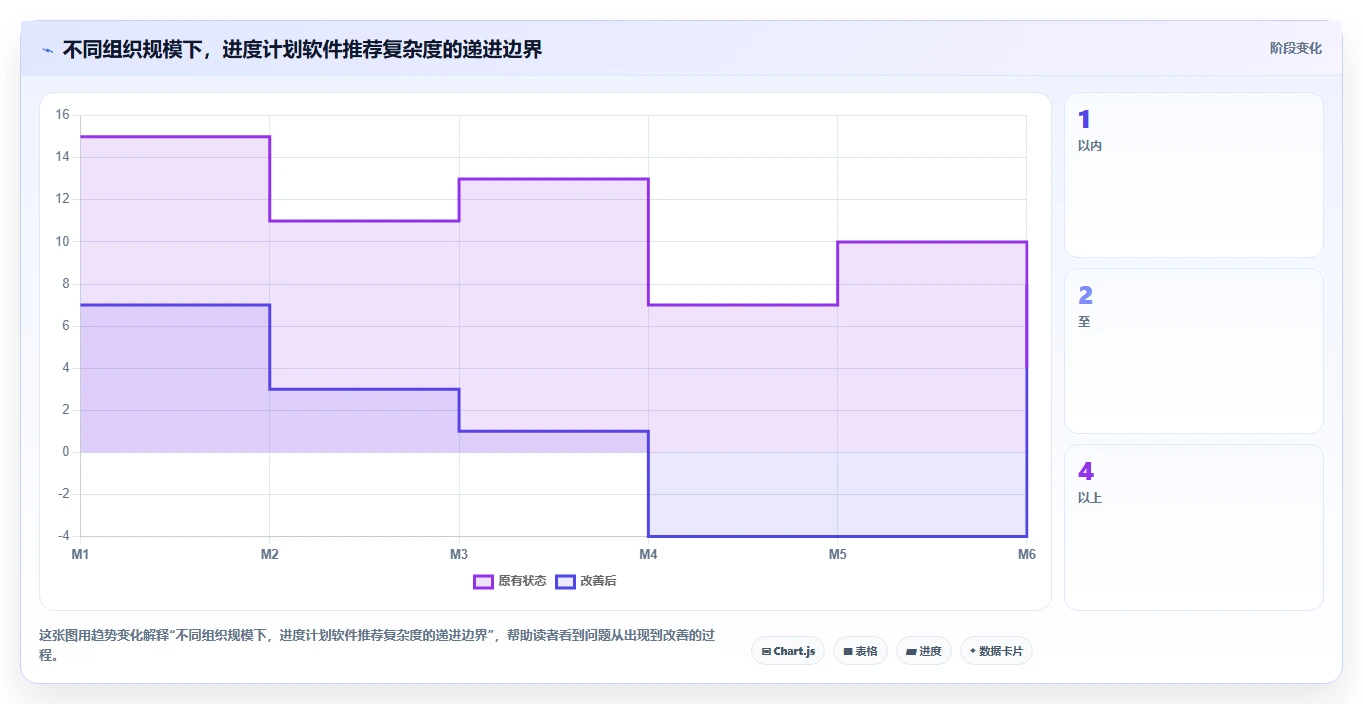Click the y-axis value 10
The image size is (1363, 704).
pyautogui.click(x=62, y=241)
